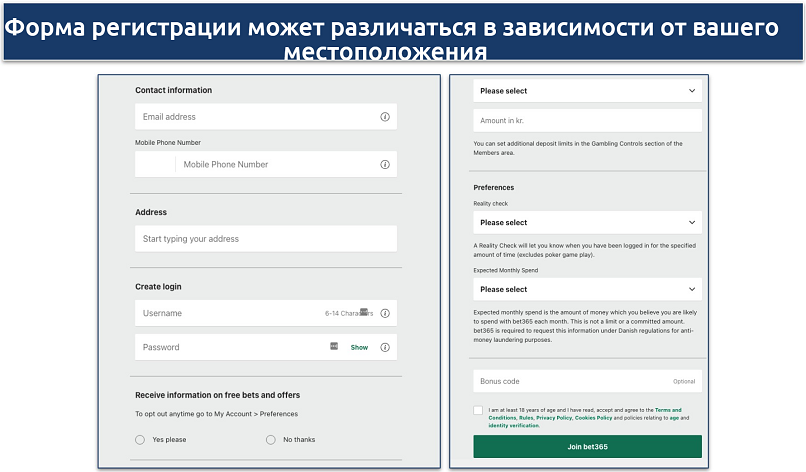The width and height of the screenshot is (806, 472).
Task: Click the password manager icon in Password field
Action: [x=334, y=346]
